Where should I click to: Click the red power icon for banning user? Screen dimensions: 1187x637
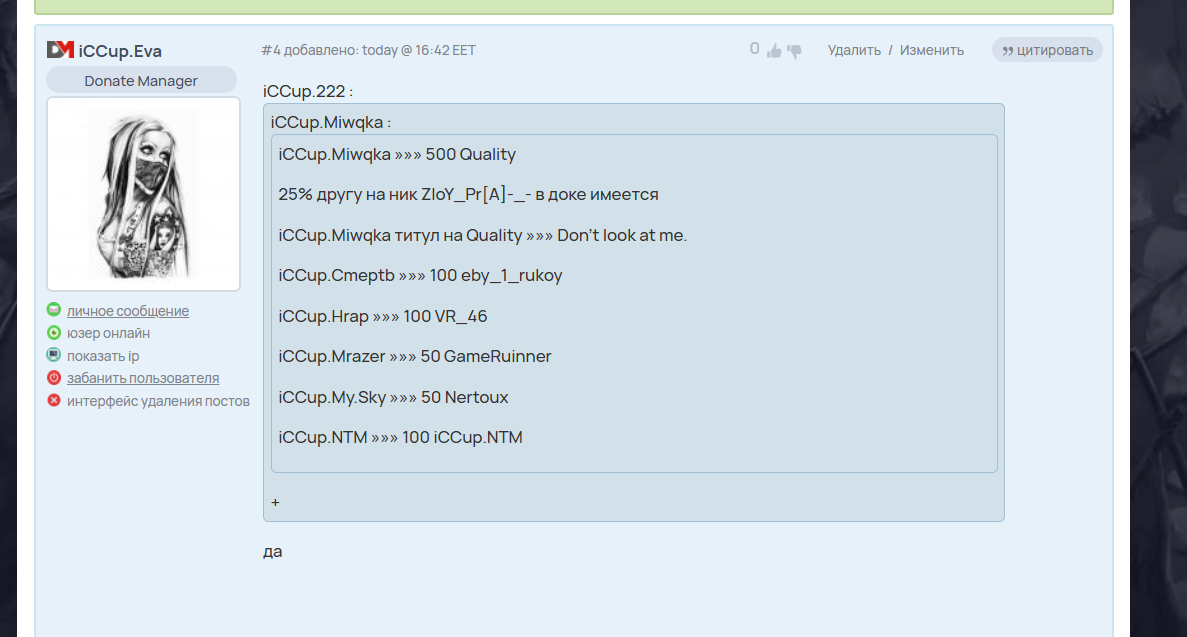pos(54,377)
